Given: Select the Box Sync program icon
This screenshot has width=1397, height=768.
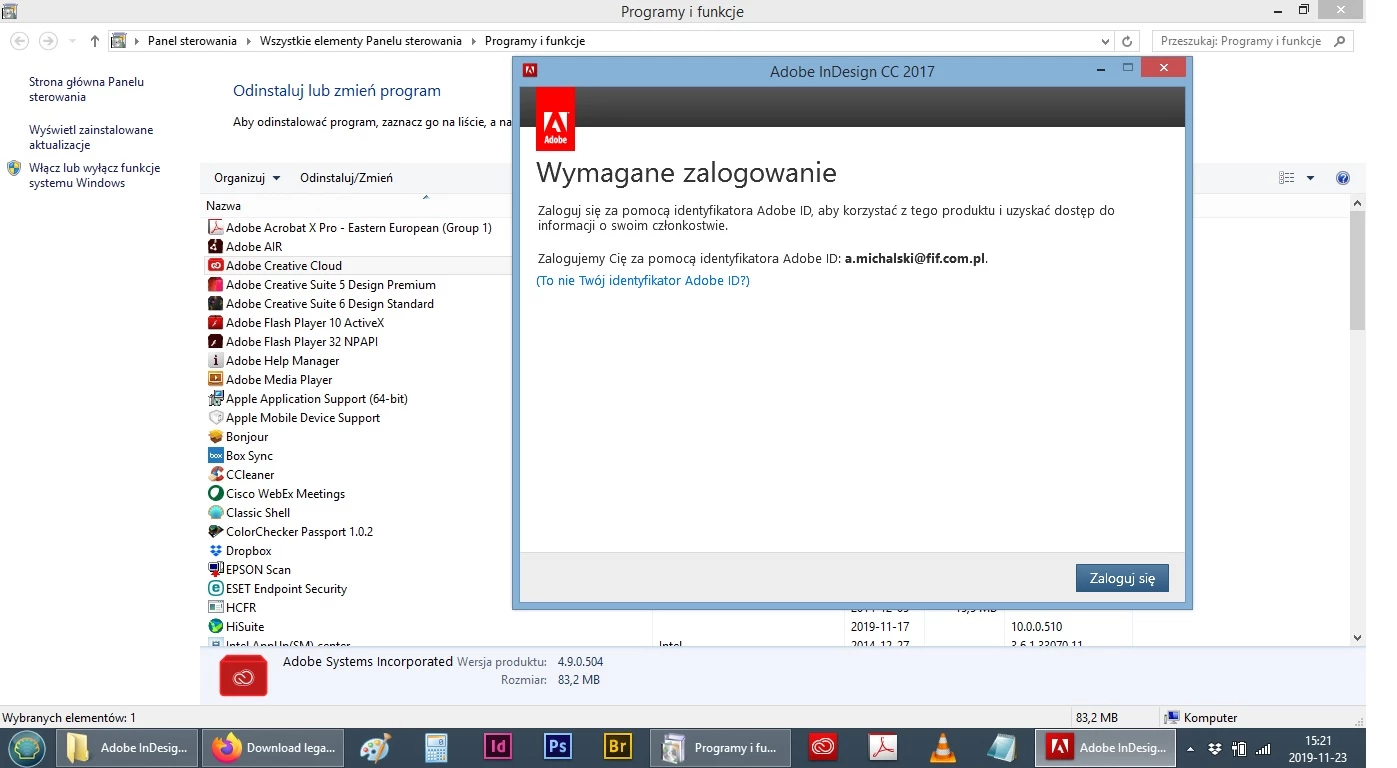Looking at the screenshot, I should (x=215, y=456).
